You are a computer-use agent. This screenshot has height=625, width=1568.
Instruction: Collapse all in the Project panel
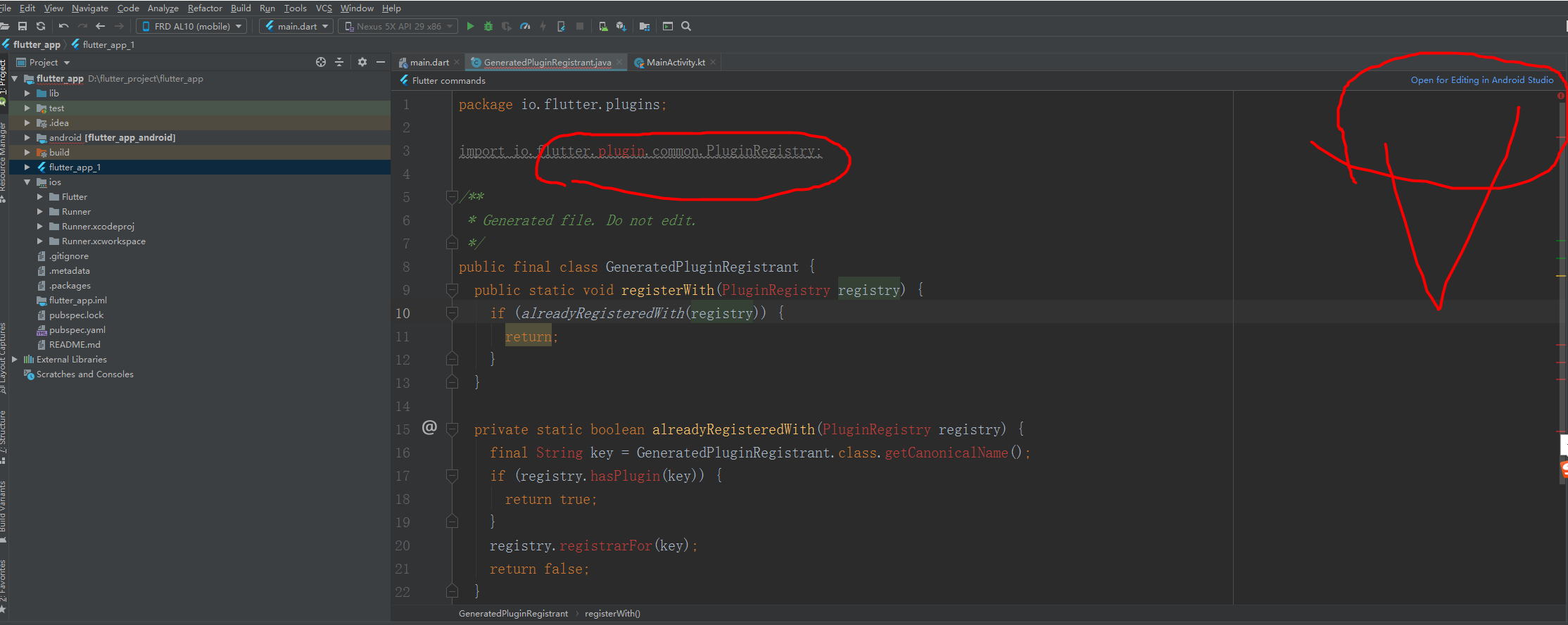[x=339, y=62]
